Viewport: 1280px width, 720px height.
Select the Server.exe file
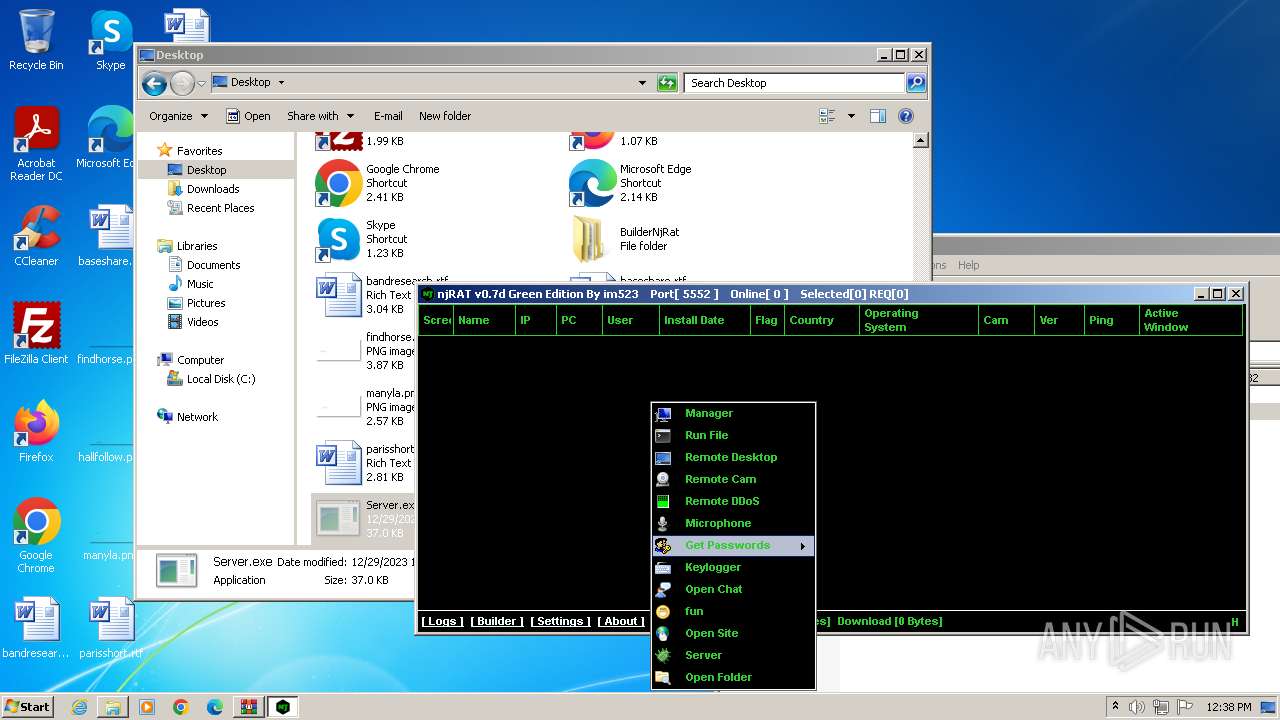point(364,518)
